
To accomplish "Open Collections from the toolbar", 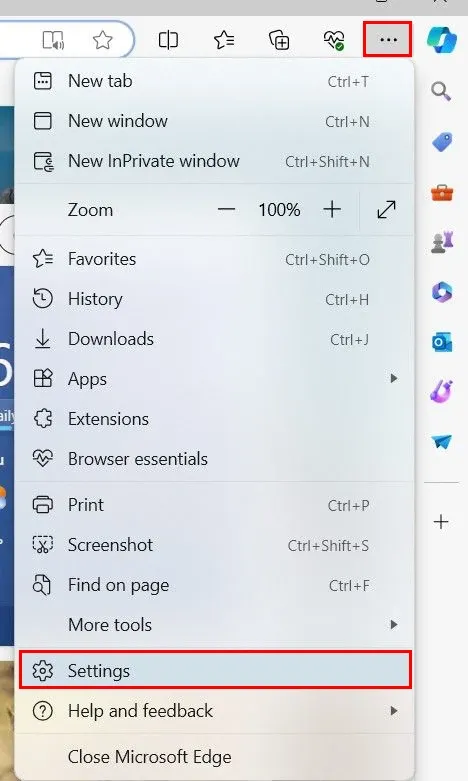I will [x=279, y=40].
